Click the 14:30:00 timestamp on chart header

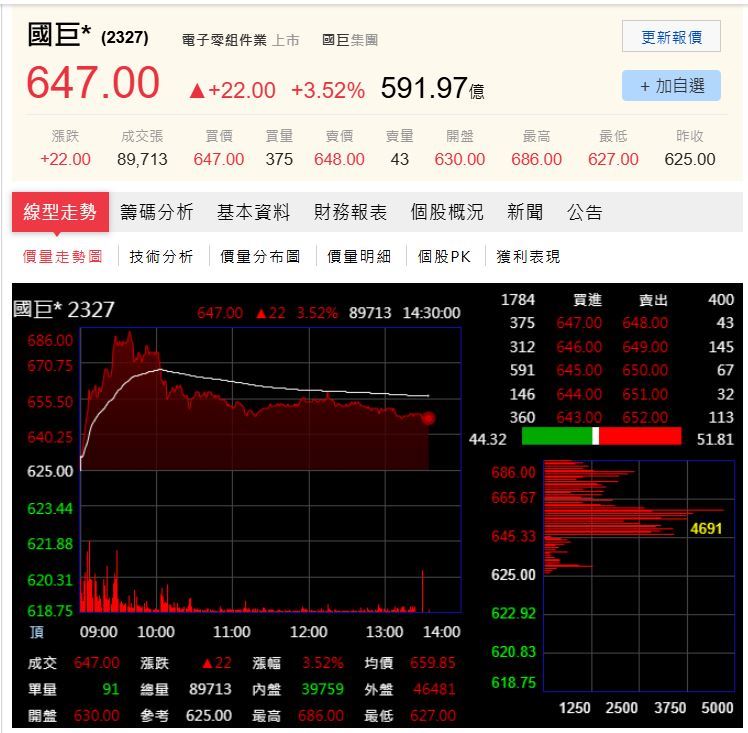click(431, 313)
